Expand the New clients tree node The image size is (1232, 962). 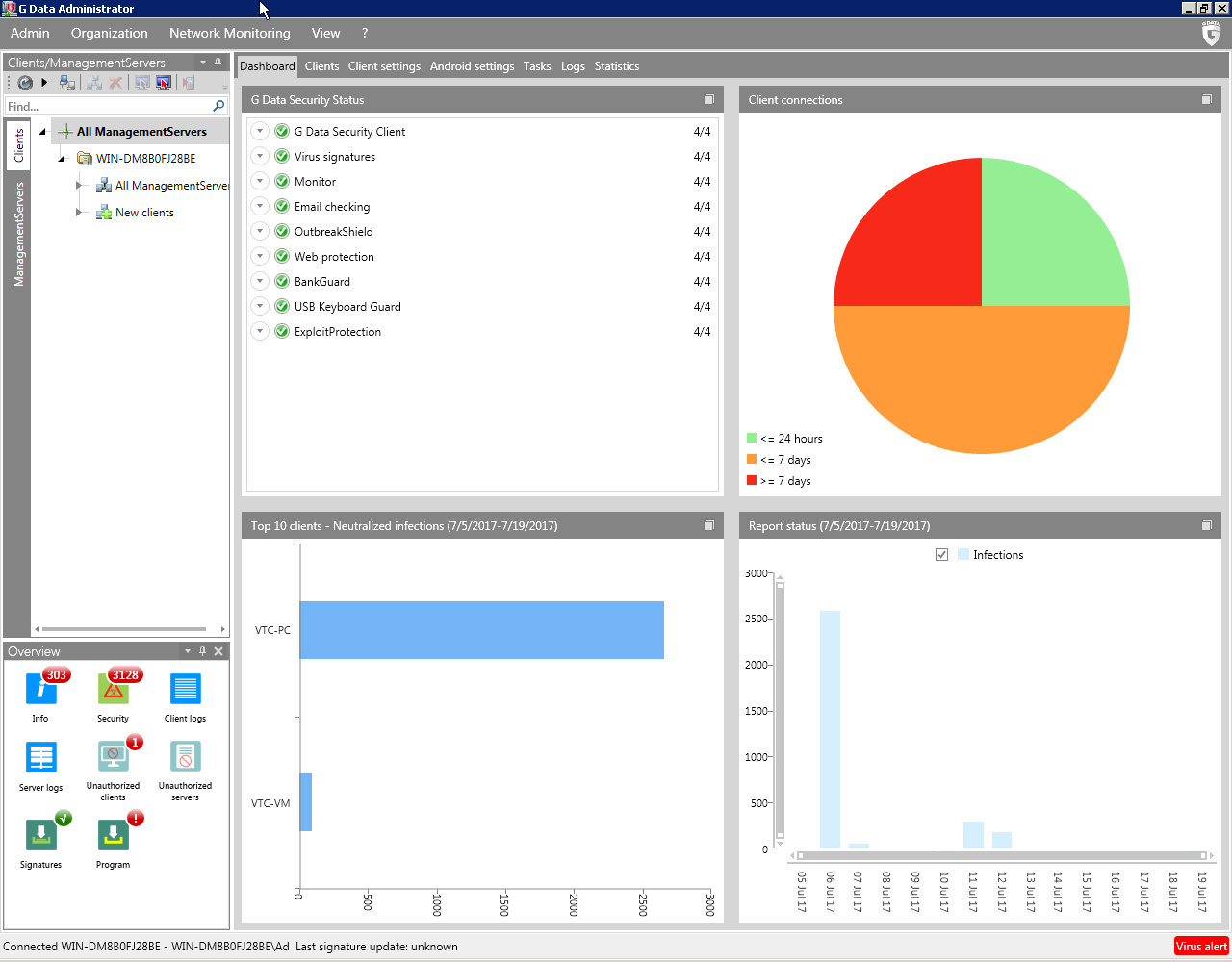click(79, 213)
